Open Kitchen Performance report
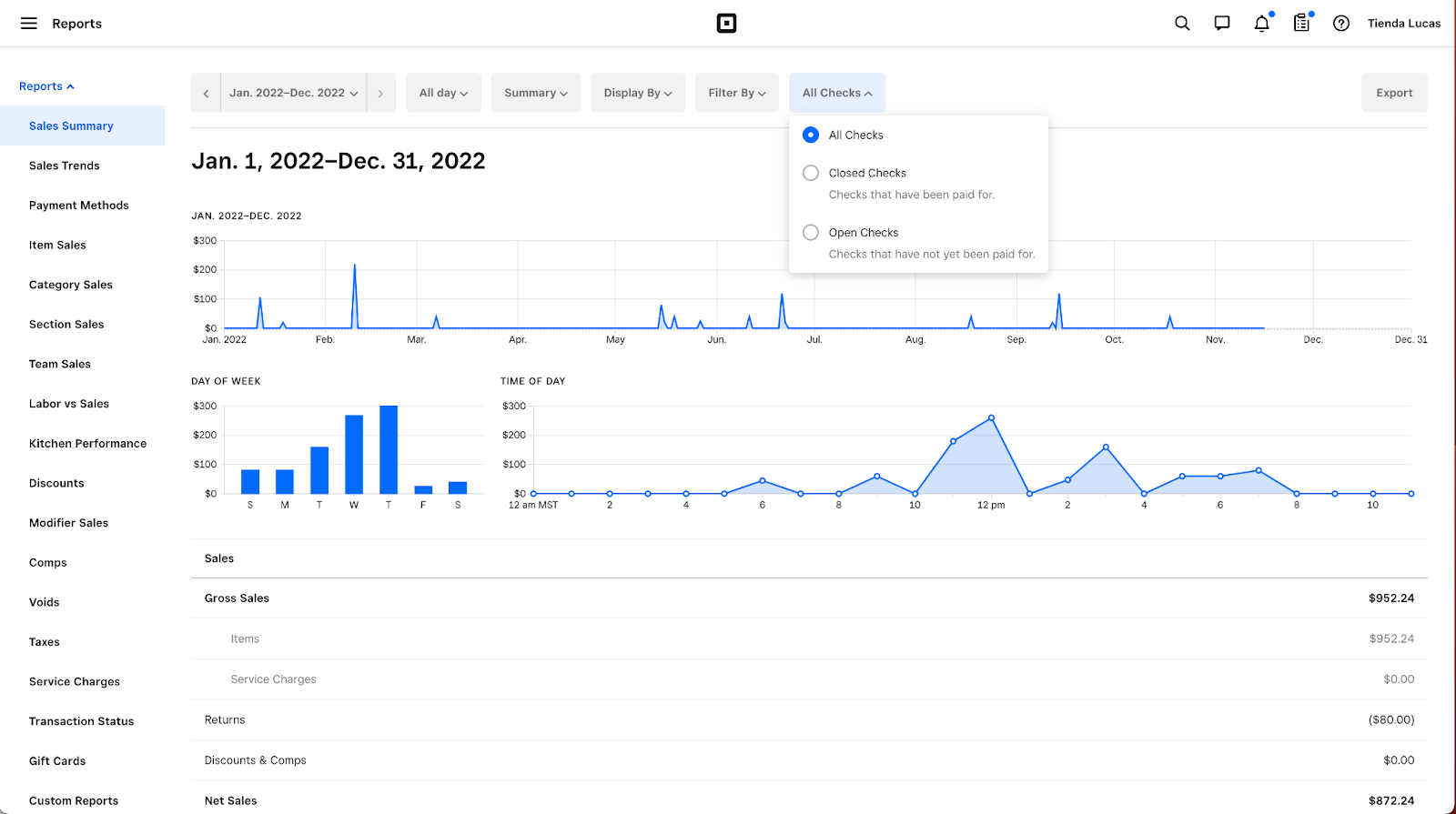Image resolution: width=1456 pixels, height=814 pixels. 87,443
